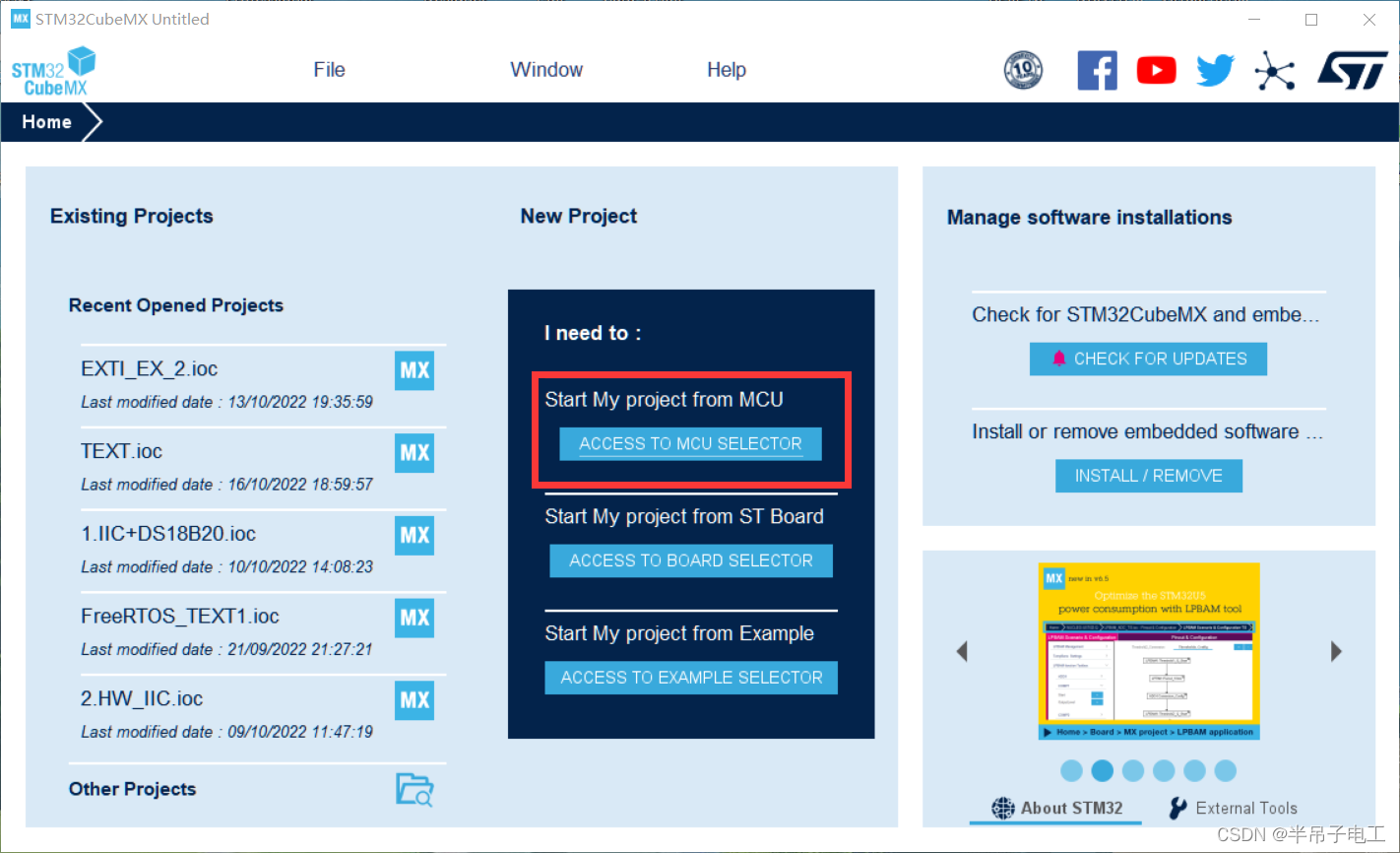The width and height of the screenshot is (1400, 853).
Task: Open the Twitter bird icon
Action: tap(1216, 71)
